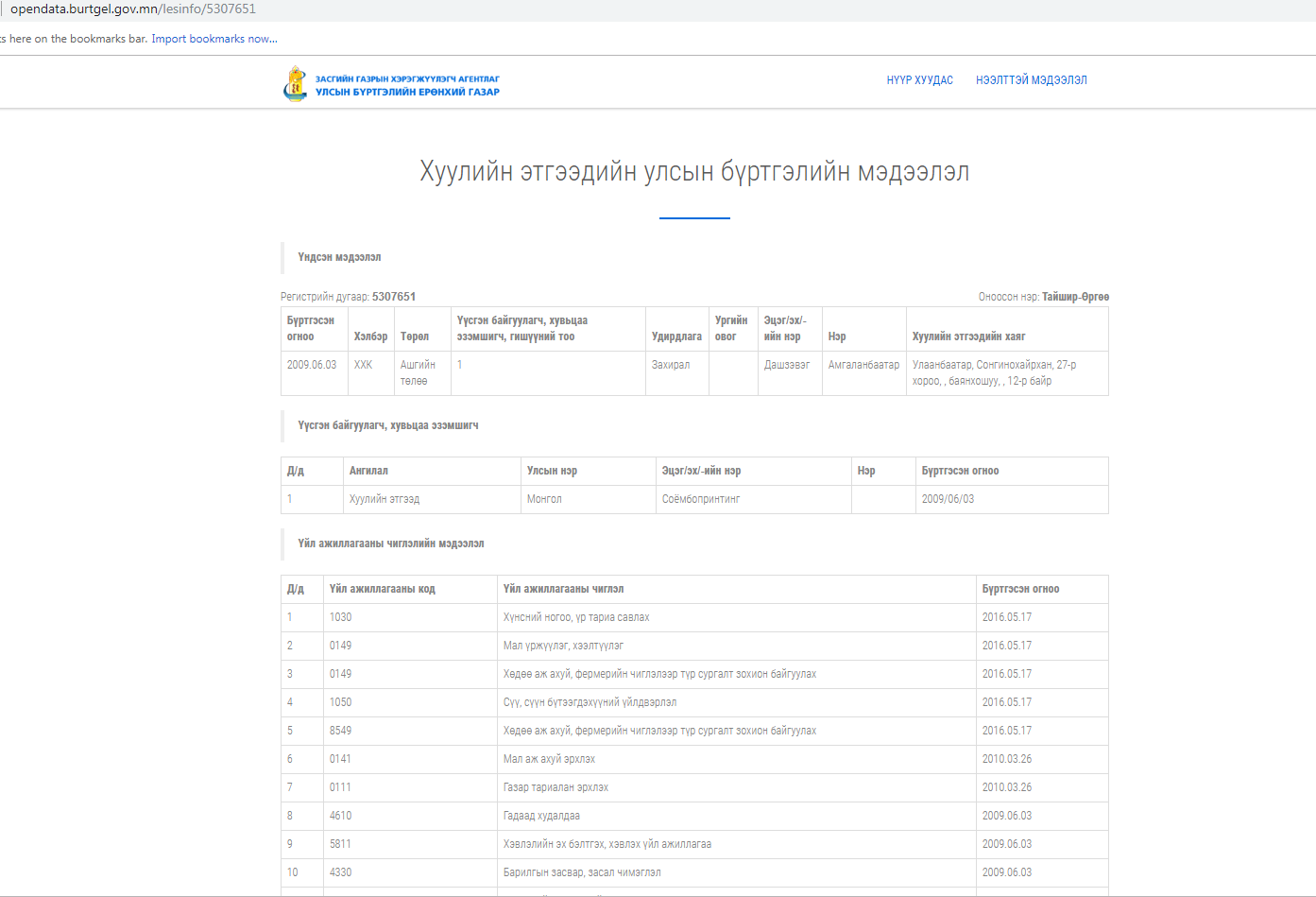This screenshot has height=897, width=1316.
Task: Click activity code 8549
Action: coord(340,731)
